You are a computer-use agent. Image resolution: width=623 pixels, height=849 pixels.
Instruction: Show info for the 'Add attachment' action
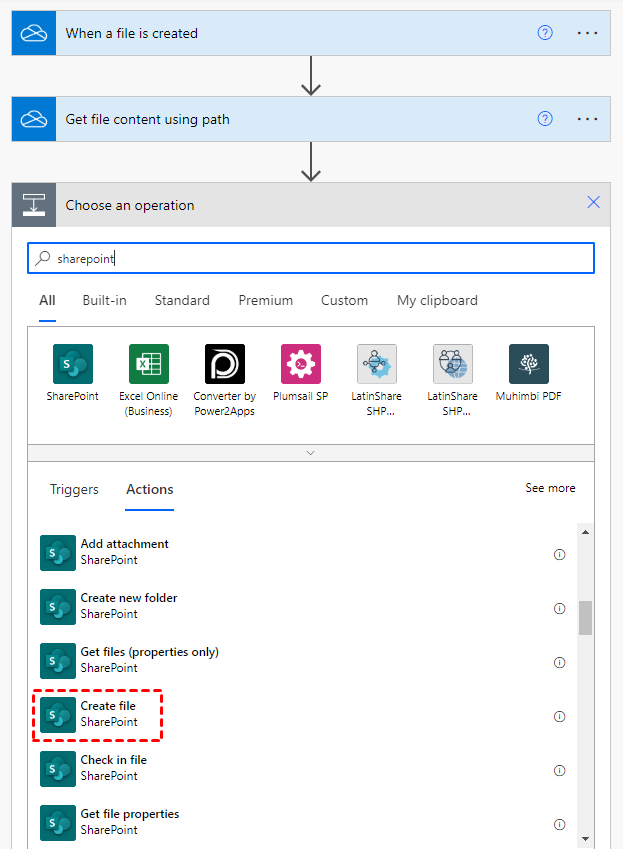coord(559,554)
